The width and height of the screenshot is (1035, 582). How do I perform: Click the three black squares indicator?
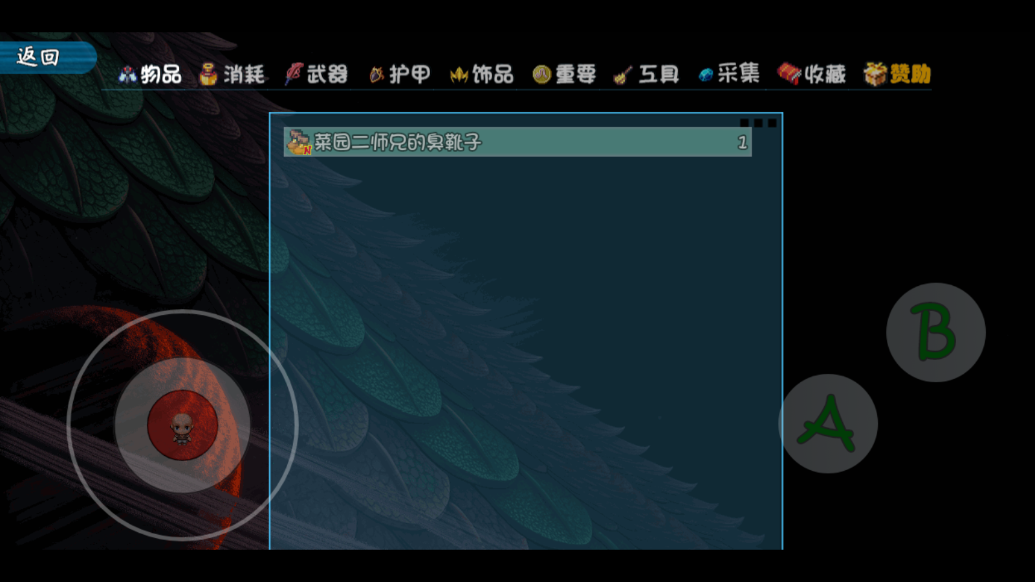758,123
